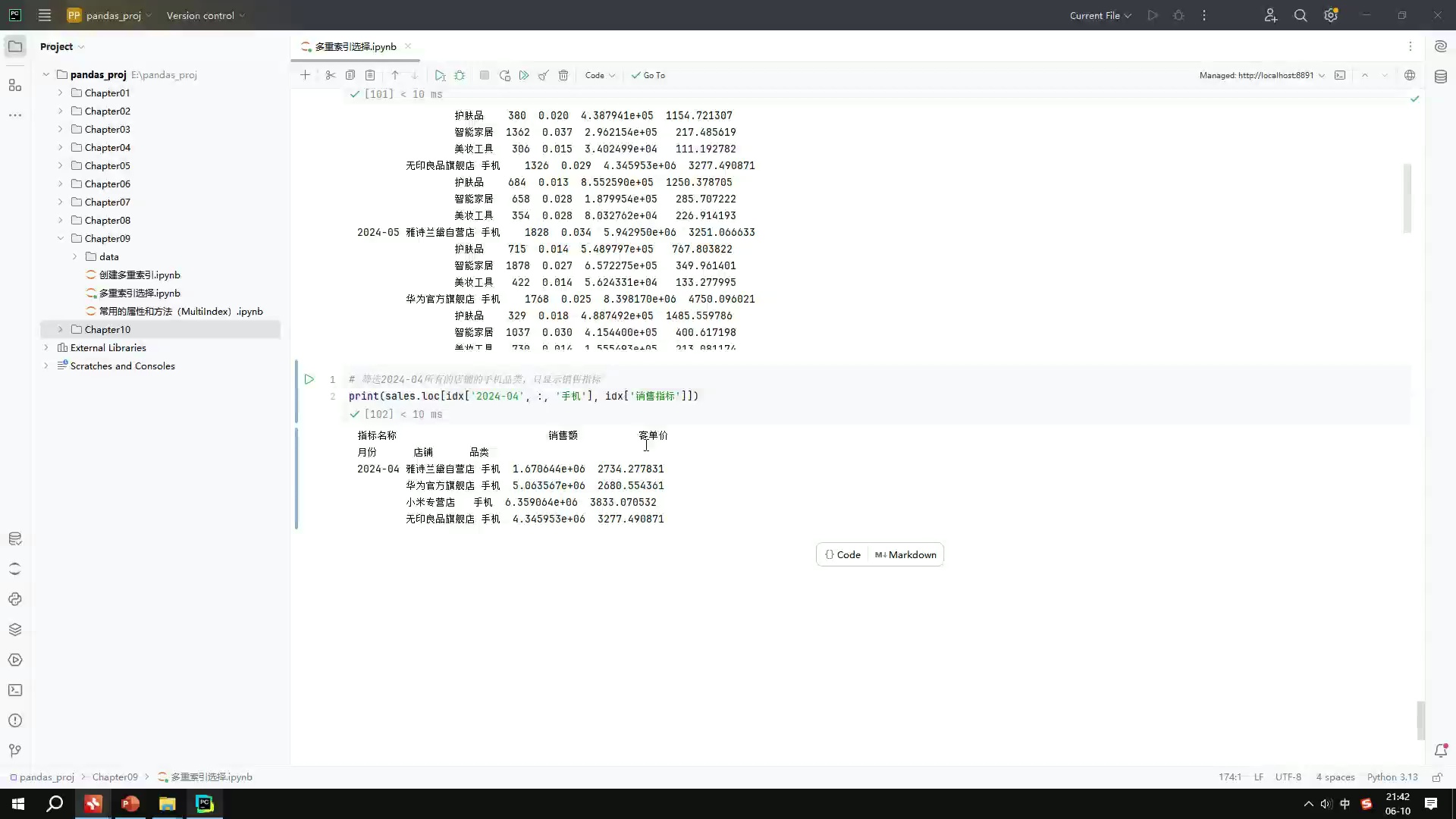This screenshot has height=819, width=1456.
Task: Restart the Jupyter kernel
Action: click(505, 75)
